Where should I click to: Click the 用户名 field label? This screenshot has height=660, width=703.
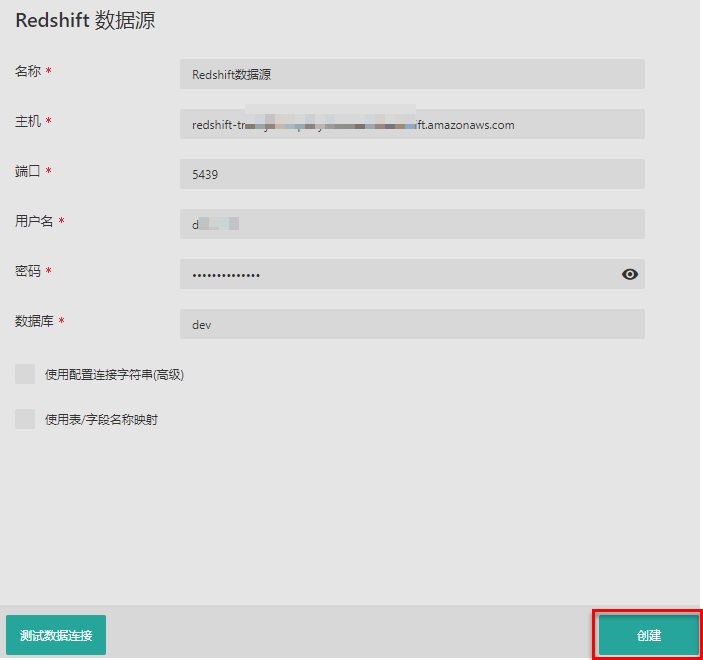click(34, 221)
